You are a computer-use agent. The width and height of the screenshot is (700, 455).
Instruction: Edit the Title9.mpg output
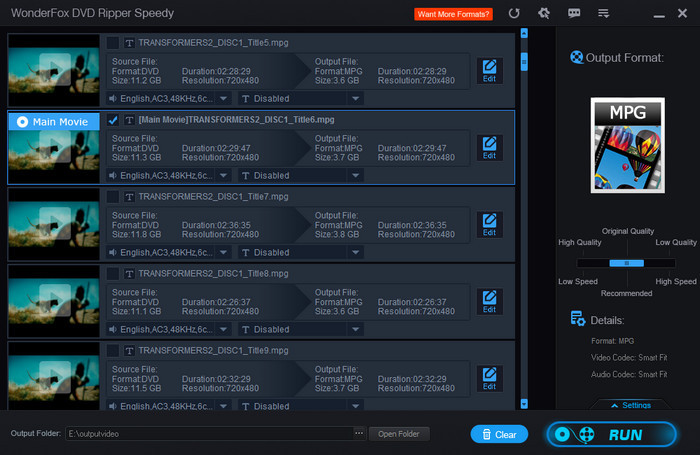pyautogui.click(x=489, y=379)
